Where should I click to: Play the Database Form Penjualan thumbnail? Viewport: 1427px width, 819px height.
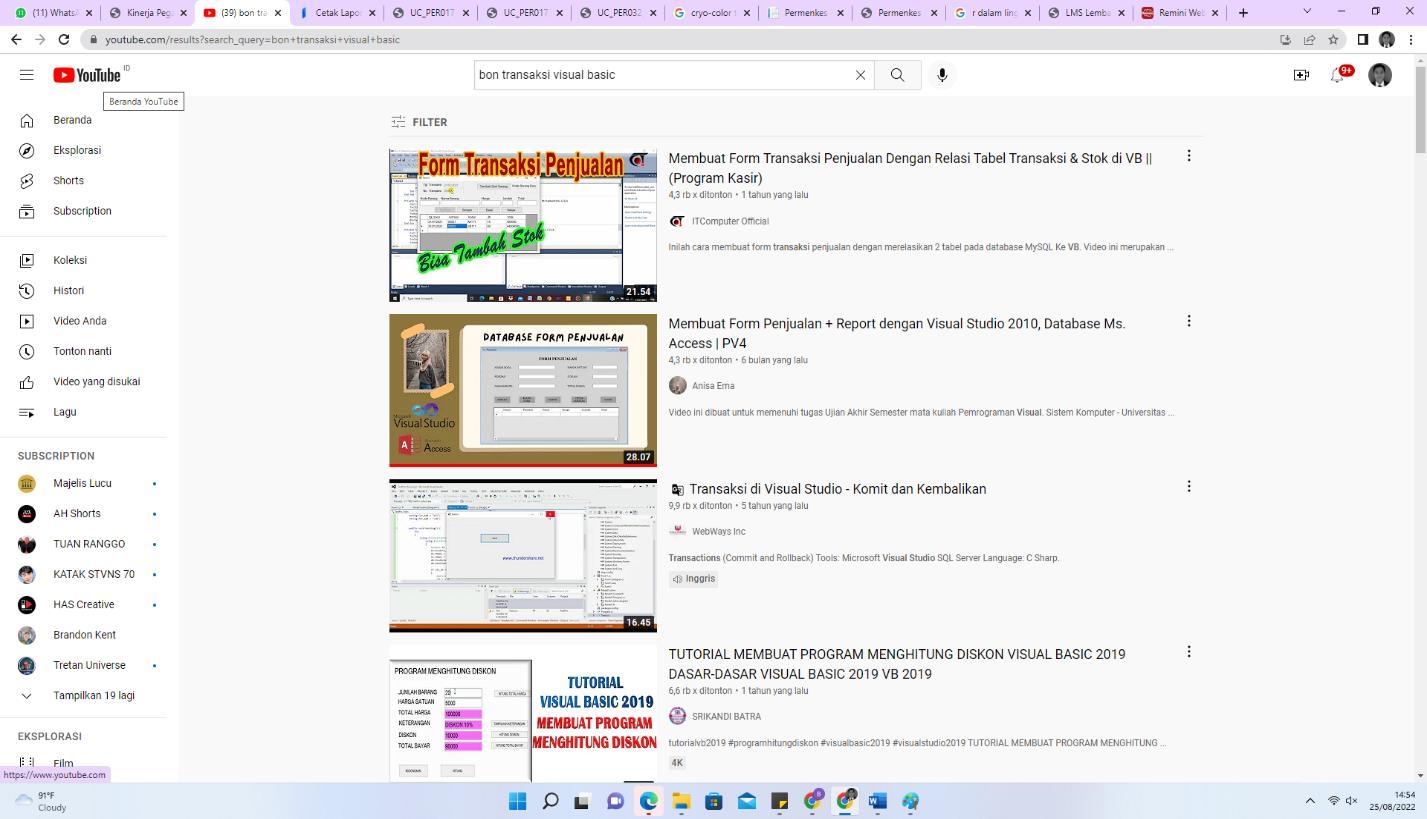tap(523, 390)
